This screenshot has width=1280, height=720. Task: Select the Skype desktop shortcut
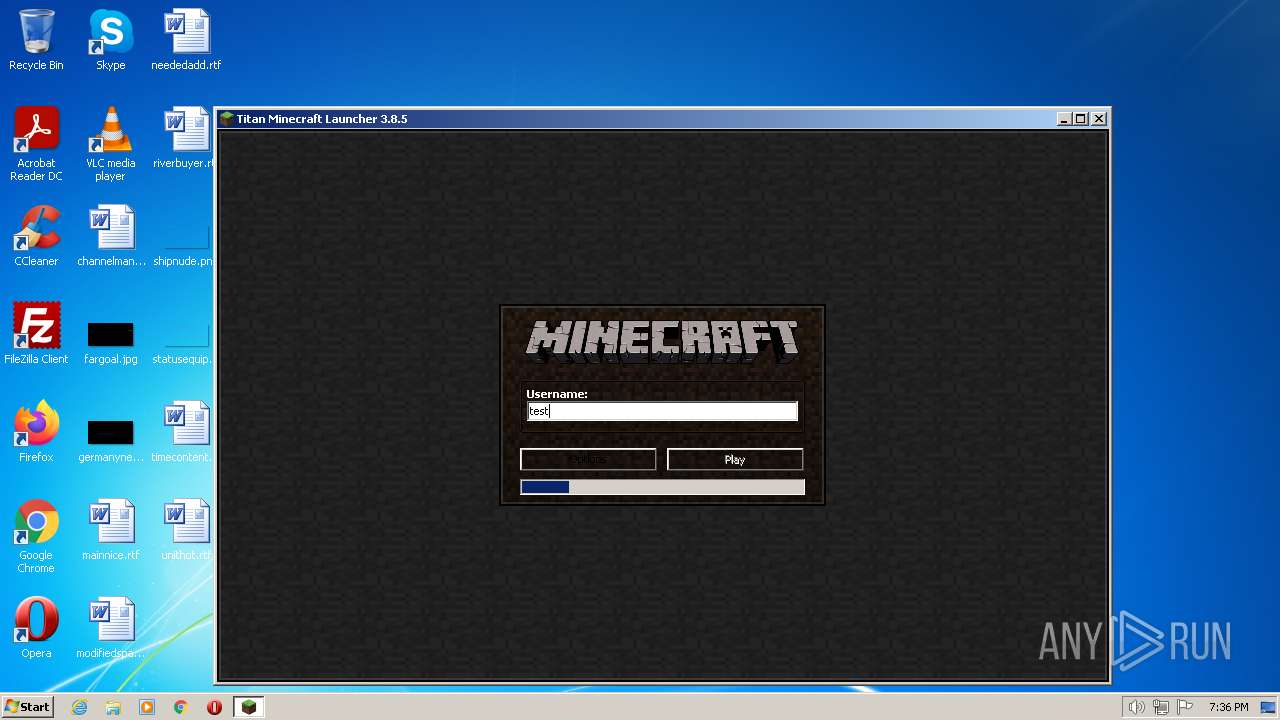coord(110,40)
